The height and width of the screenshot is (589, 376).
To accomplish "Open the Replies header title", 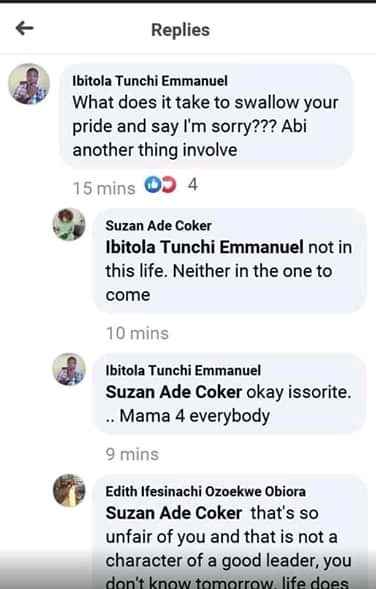I will click(180, 30).
